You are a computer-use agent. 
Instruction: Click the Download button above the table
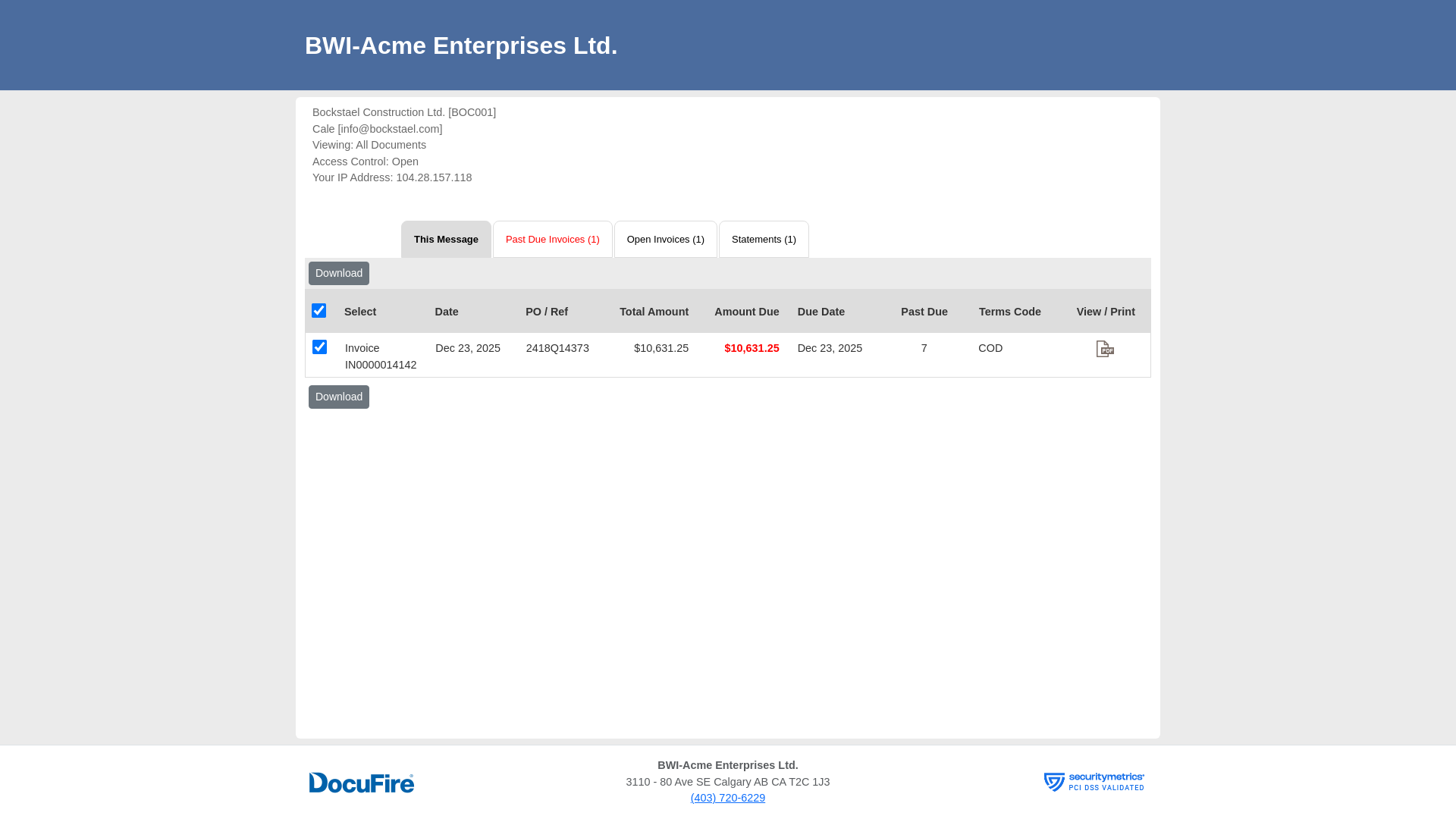[x=339, y=274]
